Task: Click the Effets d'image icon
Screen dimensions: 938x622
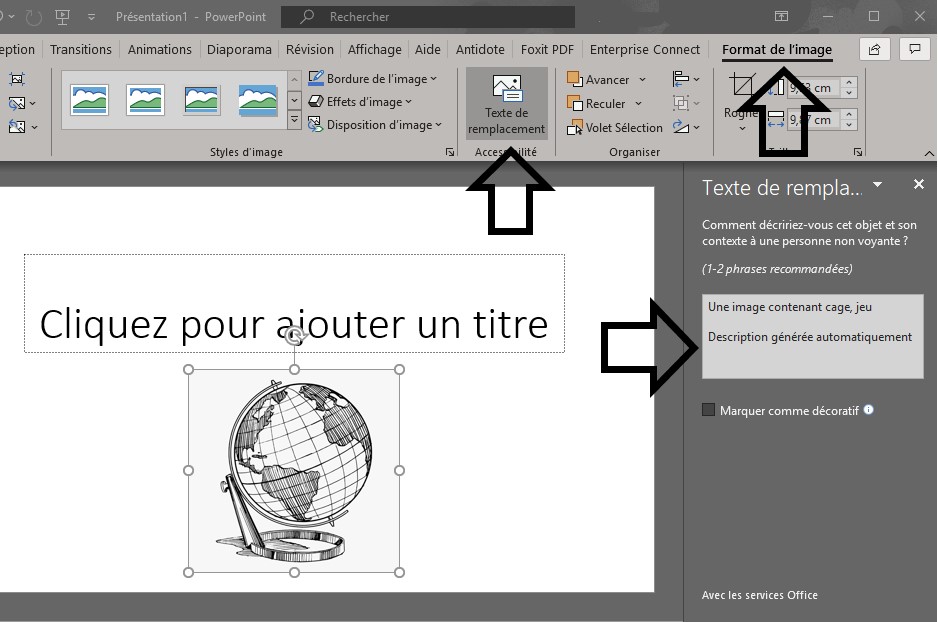Action: click(x=315, y=100)
